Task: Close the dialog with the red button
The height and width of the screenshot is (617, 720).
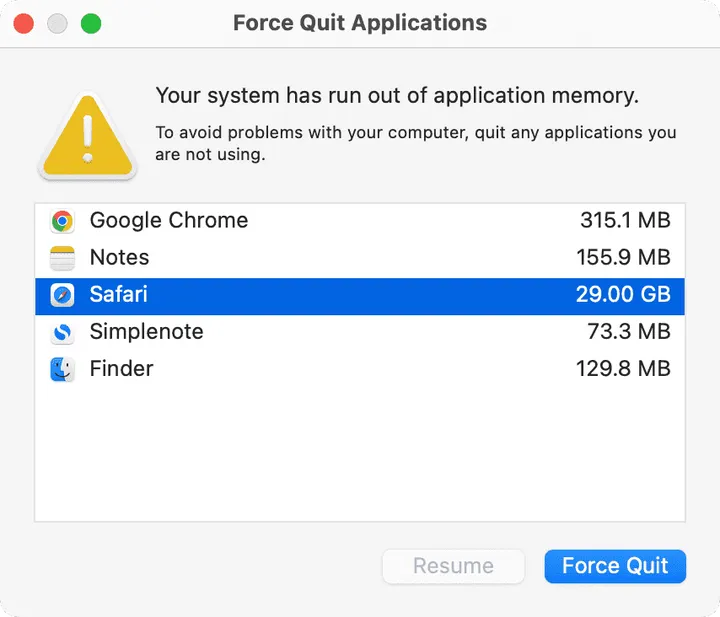Action: coord(23,23)
